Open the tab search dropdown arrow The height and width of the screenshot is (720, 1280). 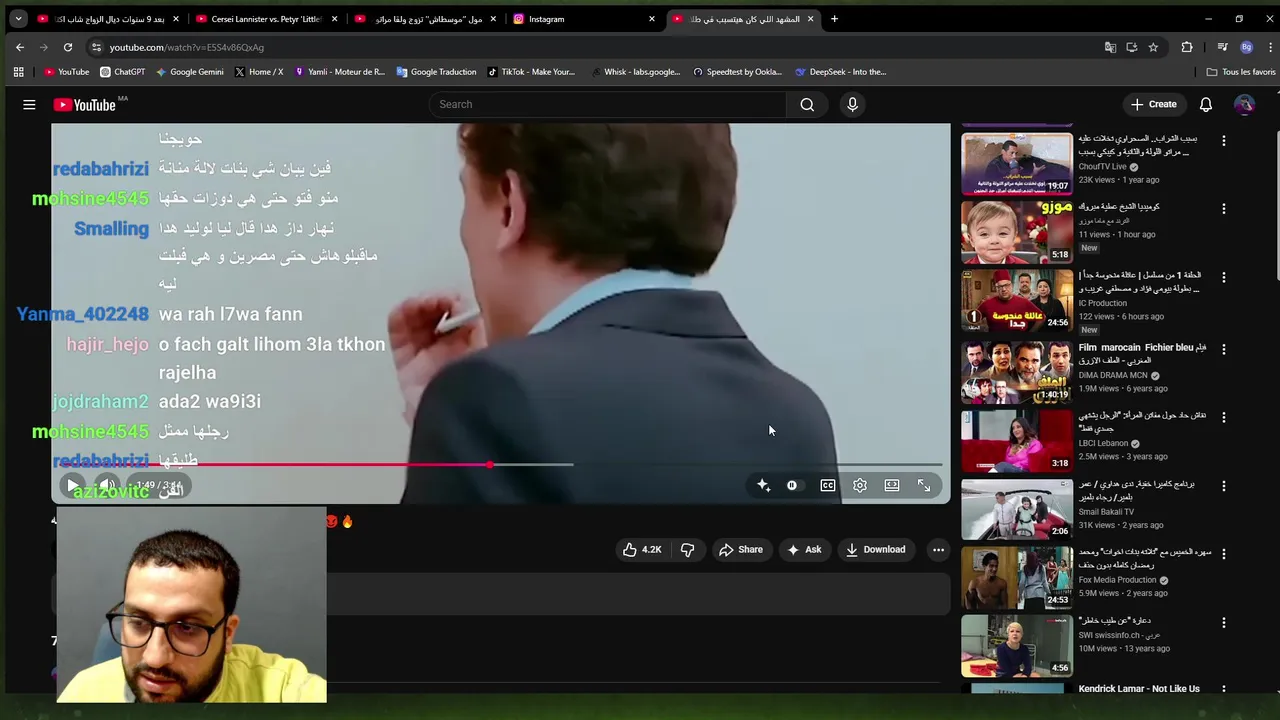point(17,19)
